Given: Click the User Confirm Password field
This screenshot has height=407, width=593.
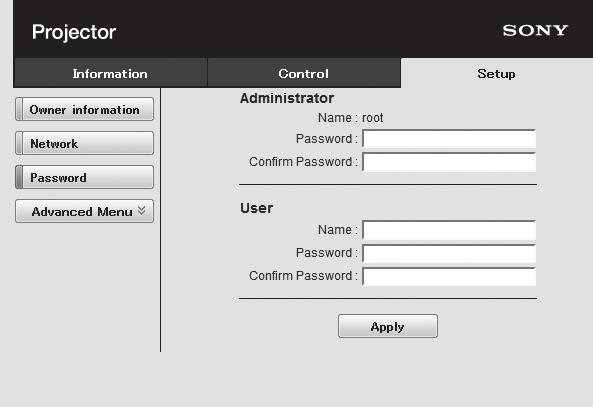Looking at the screenshot, I should coord(449,276).
